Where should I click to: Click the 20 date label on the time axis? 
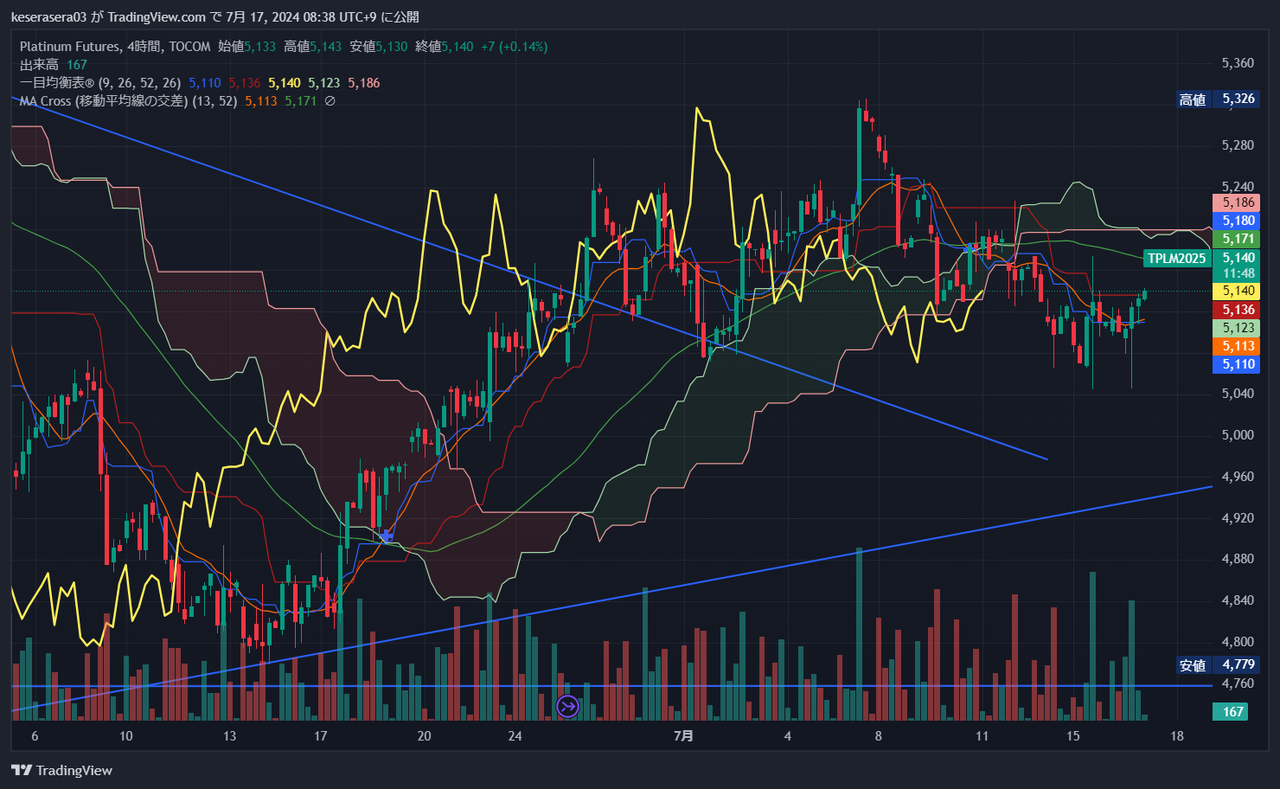click(424, 736)
